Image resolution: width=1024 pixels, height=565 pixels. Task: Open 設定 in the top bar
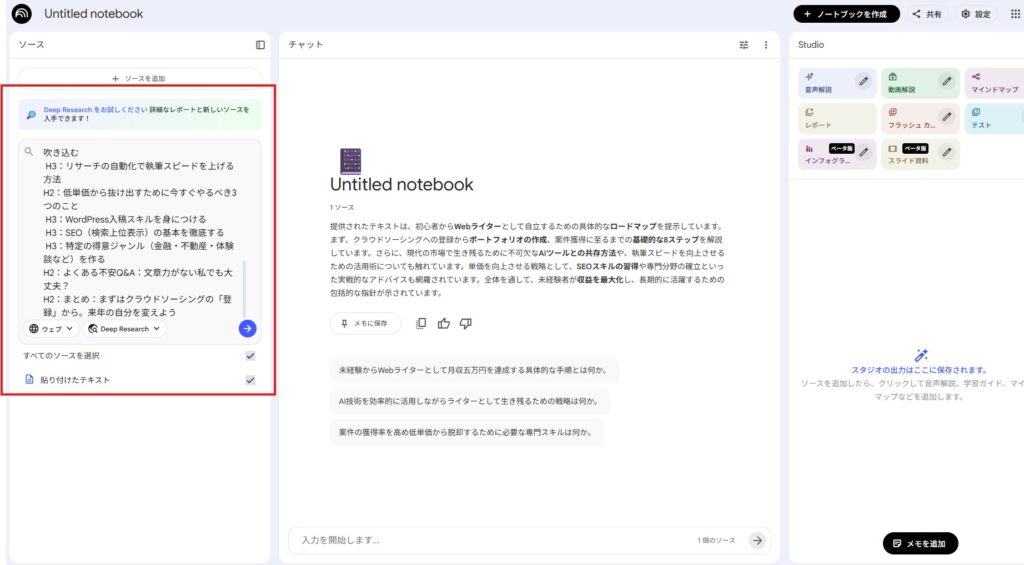[x=976, y=14]
